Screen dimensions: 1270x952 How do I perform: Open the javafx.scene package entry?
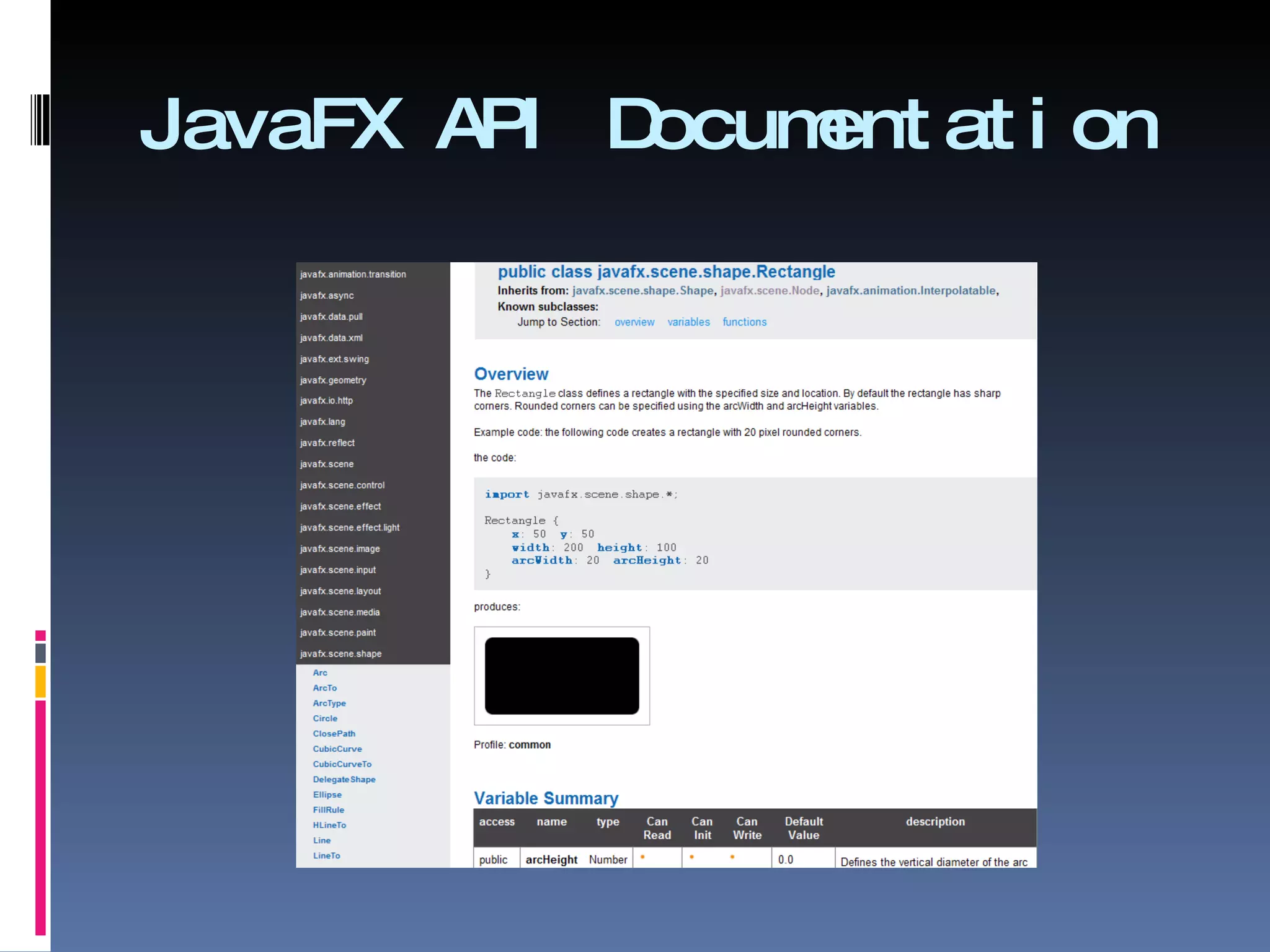(x=327, y=464)
